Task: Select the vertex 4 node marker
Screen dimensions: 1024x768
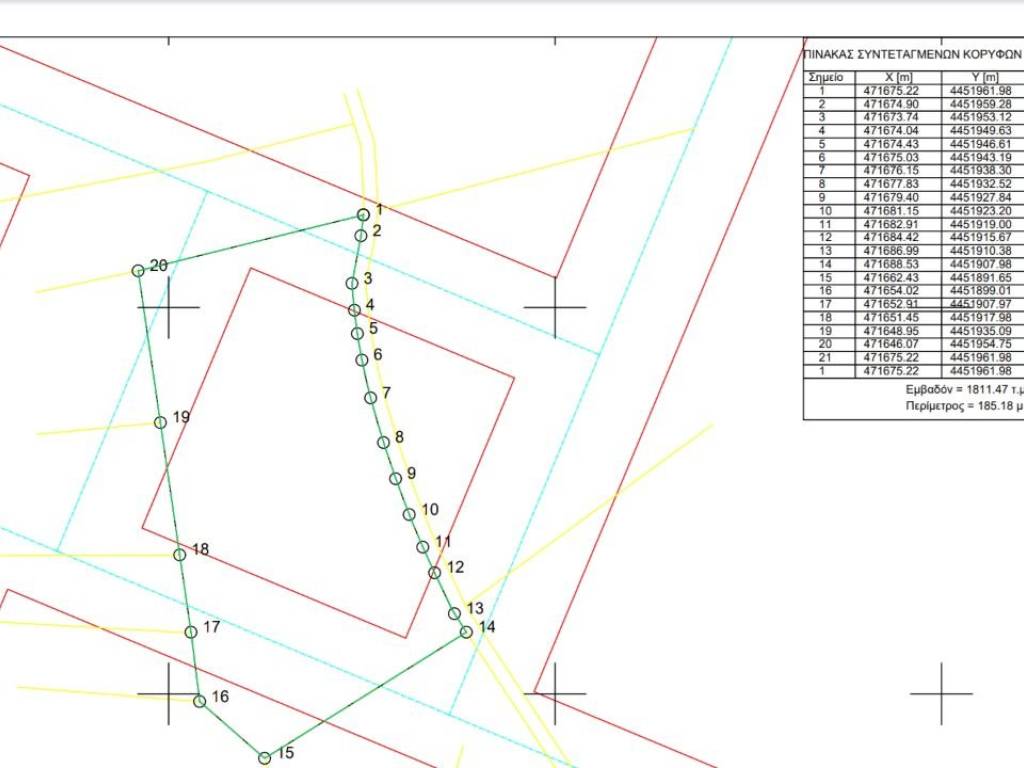Action: (354, 311)
